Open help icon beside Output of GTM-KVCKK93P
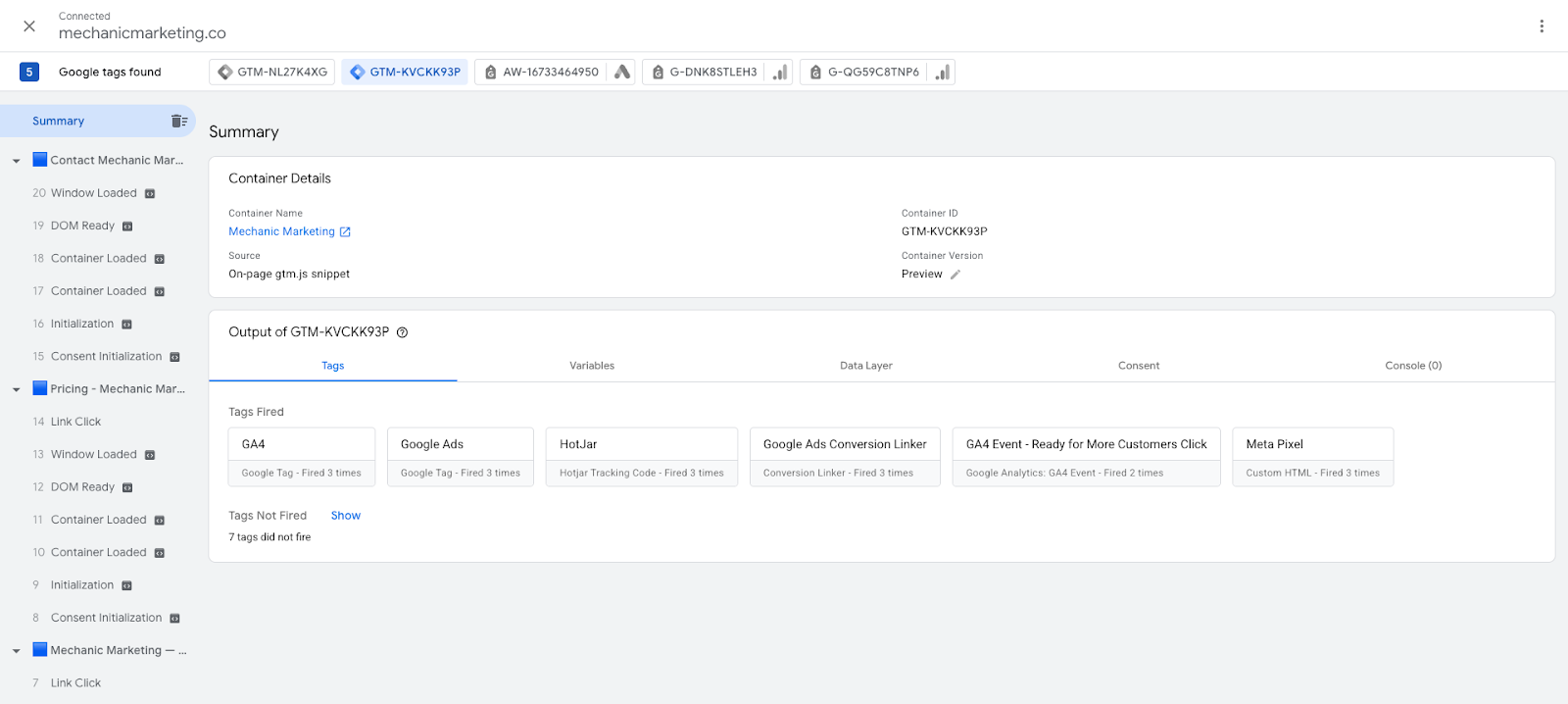This screenshot has width=1568, height=704. pyautogui.click(x=402, y=332)
